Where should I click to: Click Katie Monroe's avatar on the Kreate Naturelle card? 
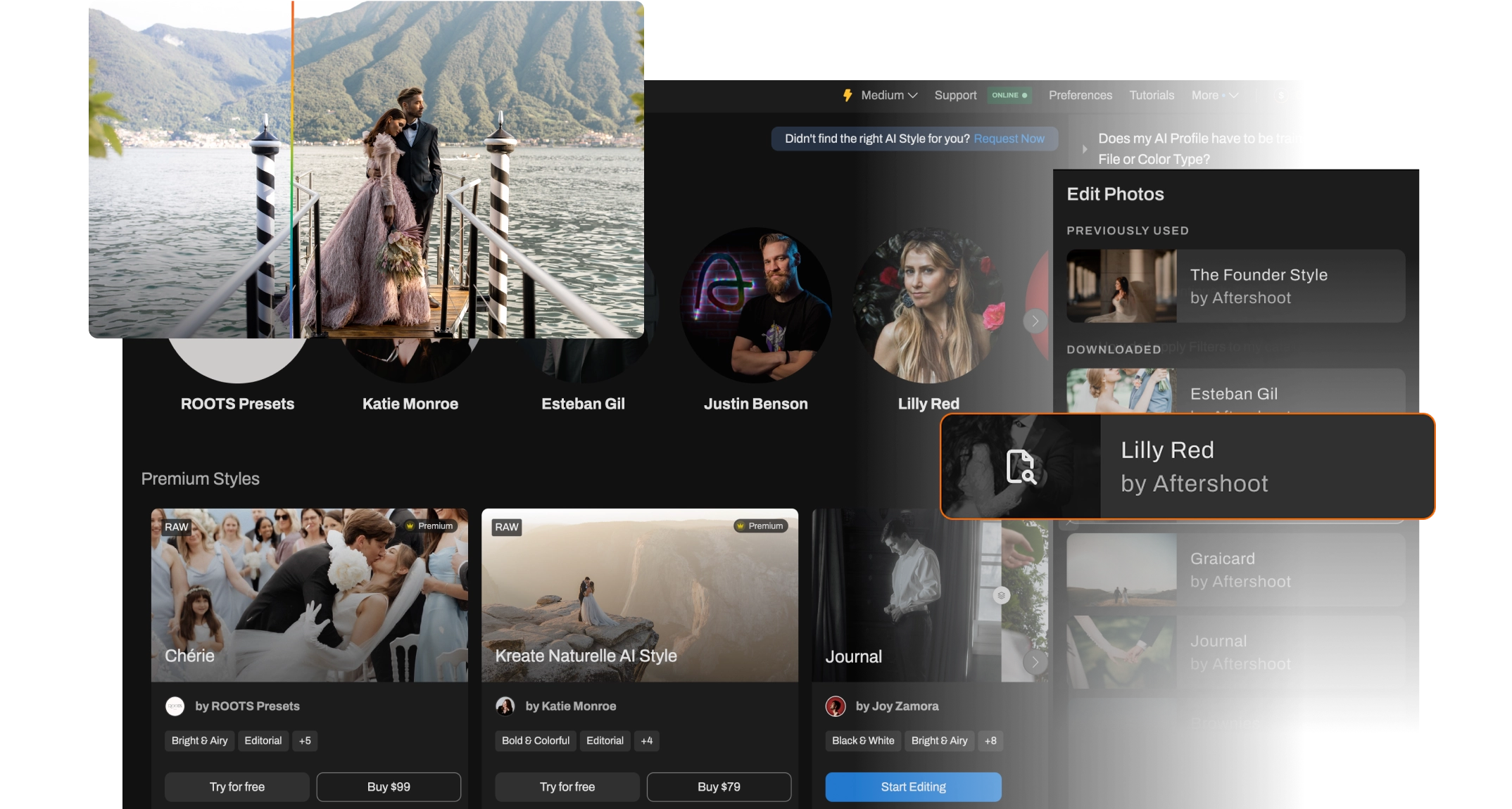505,706
